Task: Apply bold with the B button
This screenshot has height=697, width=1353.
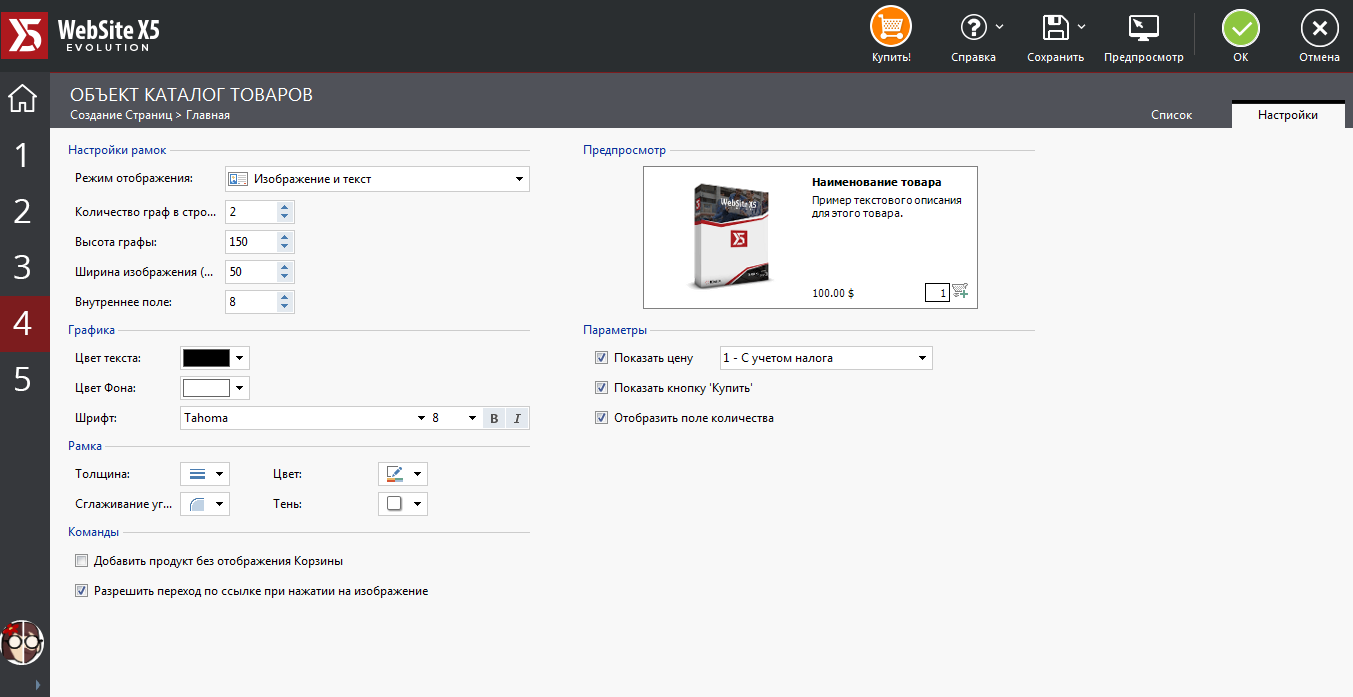Action: [494, 417]
